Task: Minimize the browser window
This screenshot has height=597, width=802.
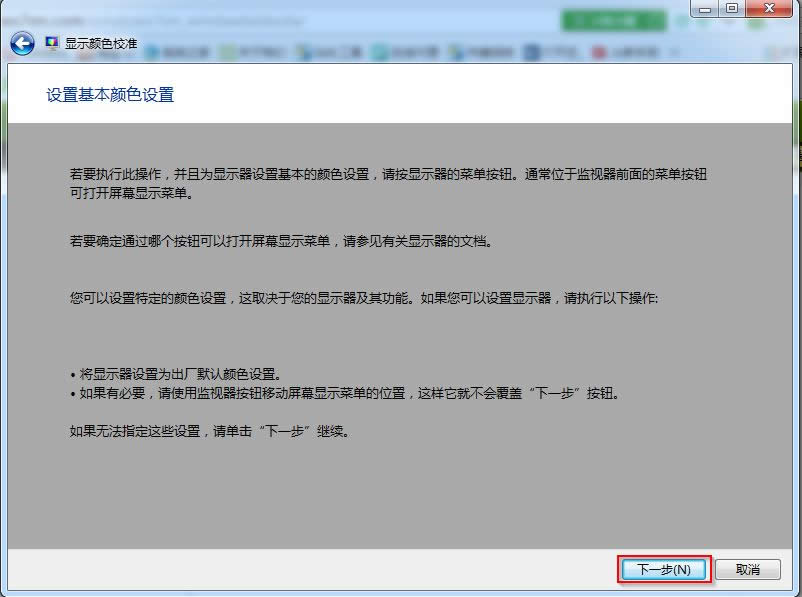Action: (706, 9)
